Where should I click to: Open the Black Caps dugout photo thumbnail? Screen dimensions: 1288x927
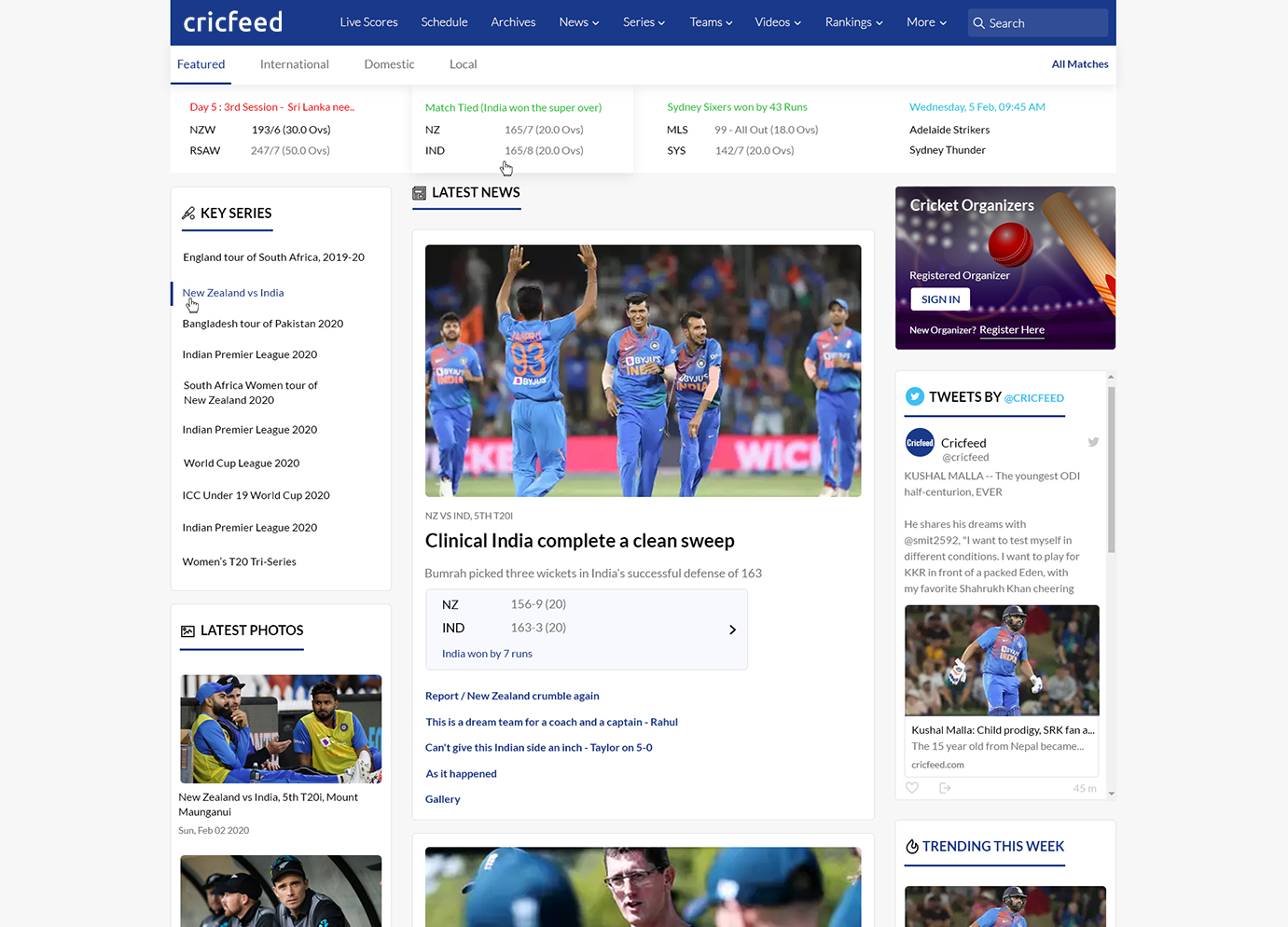[x=281, y=891]
